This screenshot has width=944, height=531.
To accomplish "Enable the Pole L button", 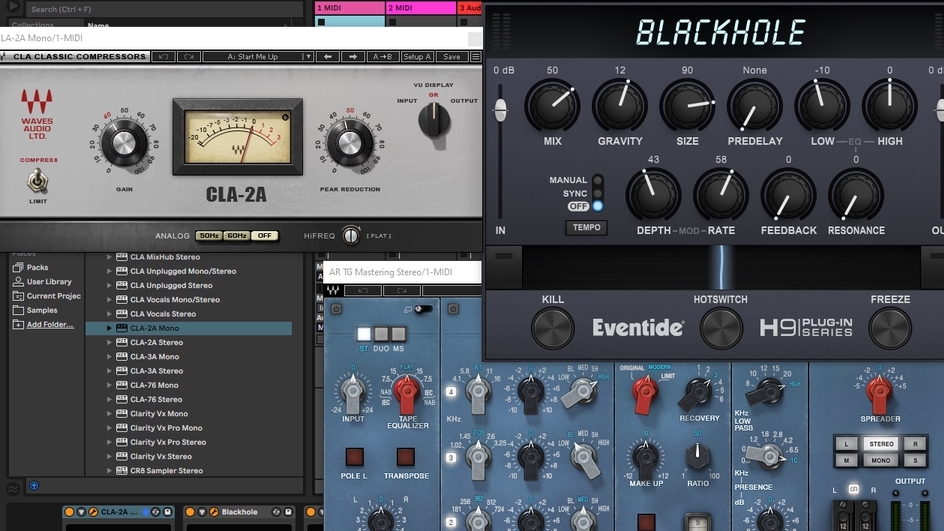I will point(355,456).
